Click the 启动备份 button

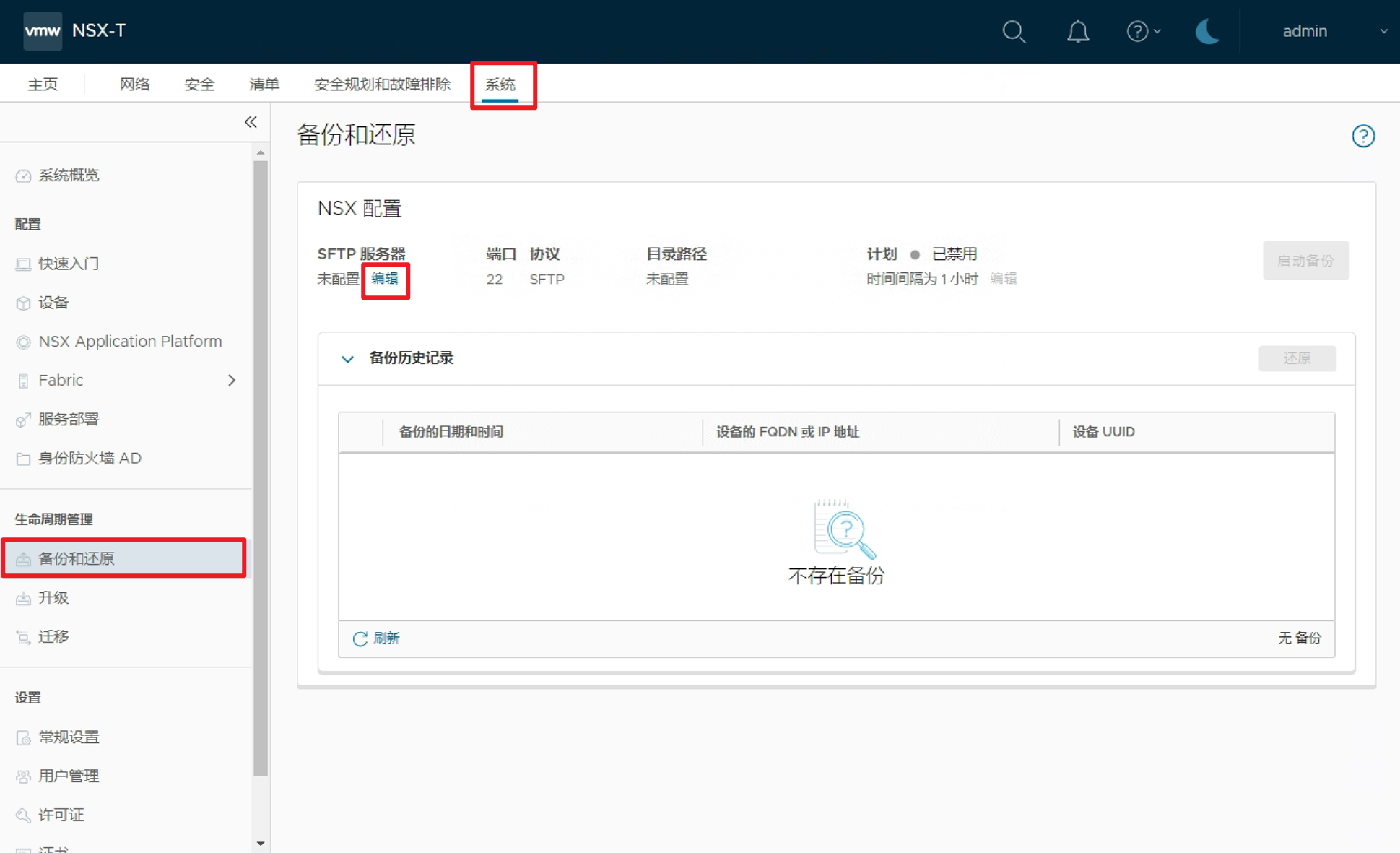click(x=1305, y=260)
